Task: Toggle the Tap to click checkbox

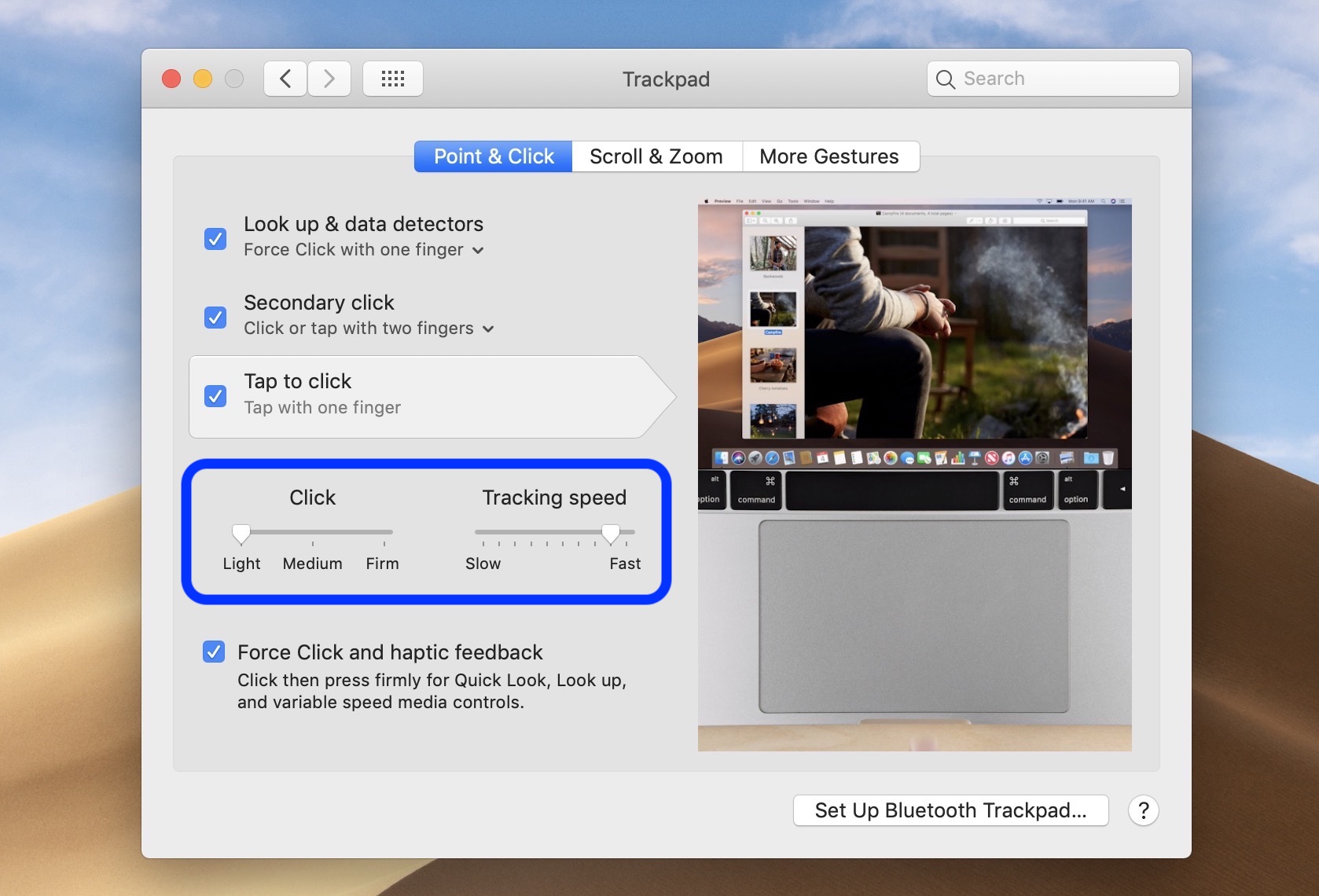Action: tap(215, 396)
